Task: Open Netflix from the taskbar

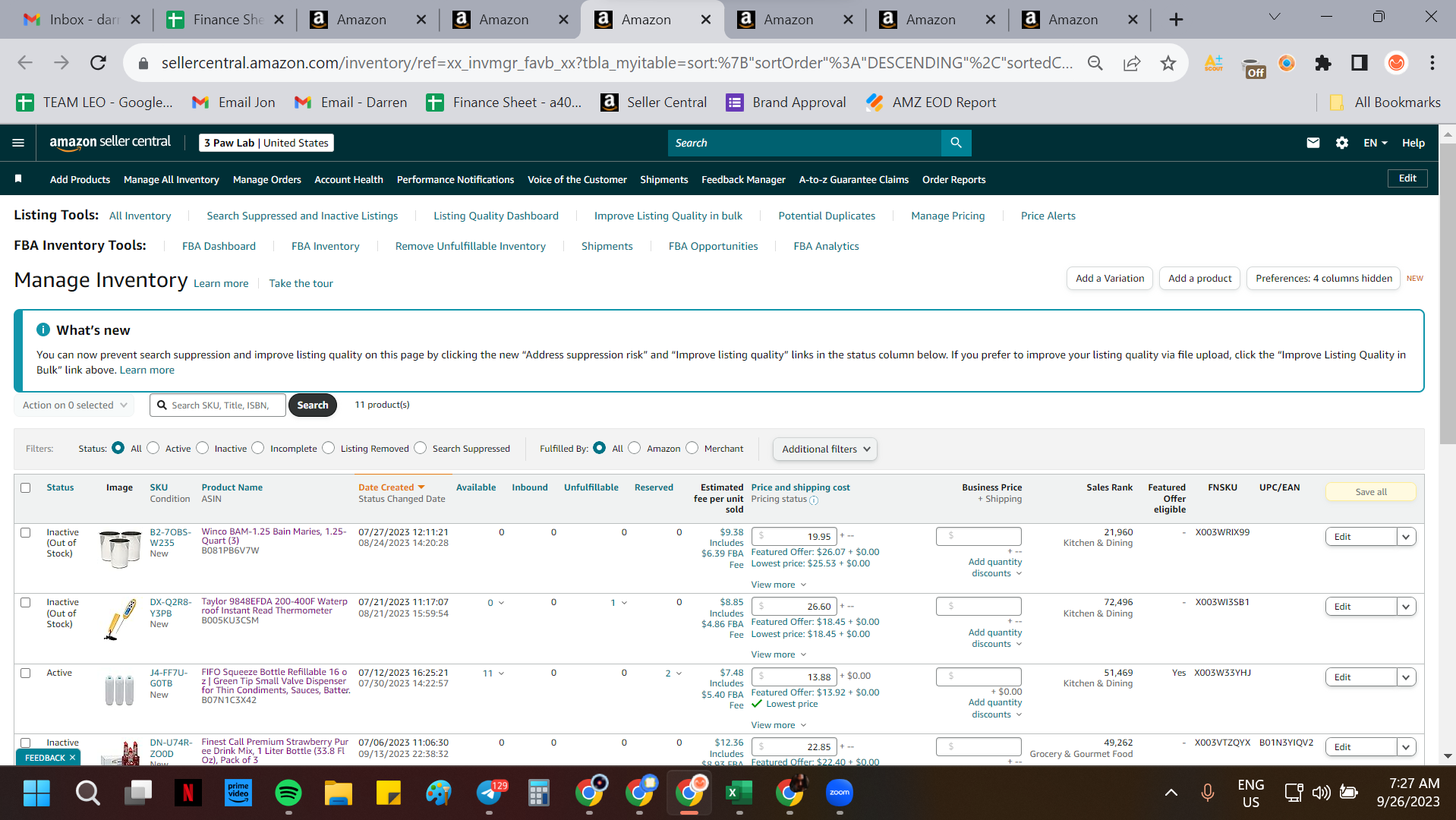Action: tap(188, 793)
